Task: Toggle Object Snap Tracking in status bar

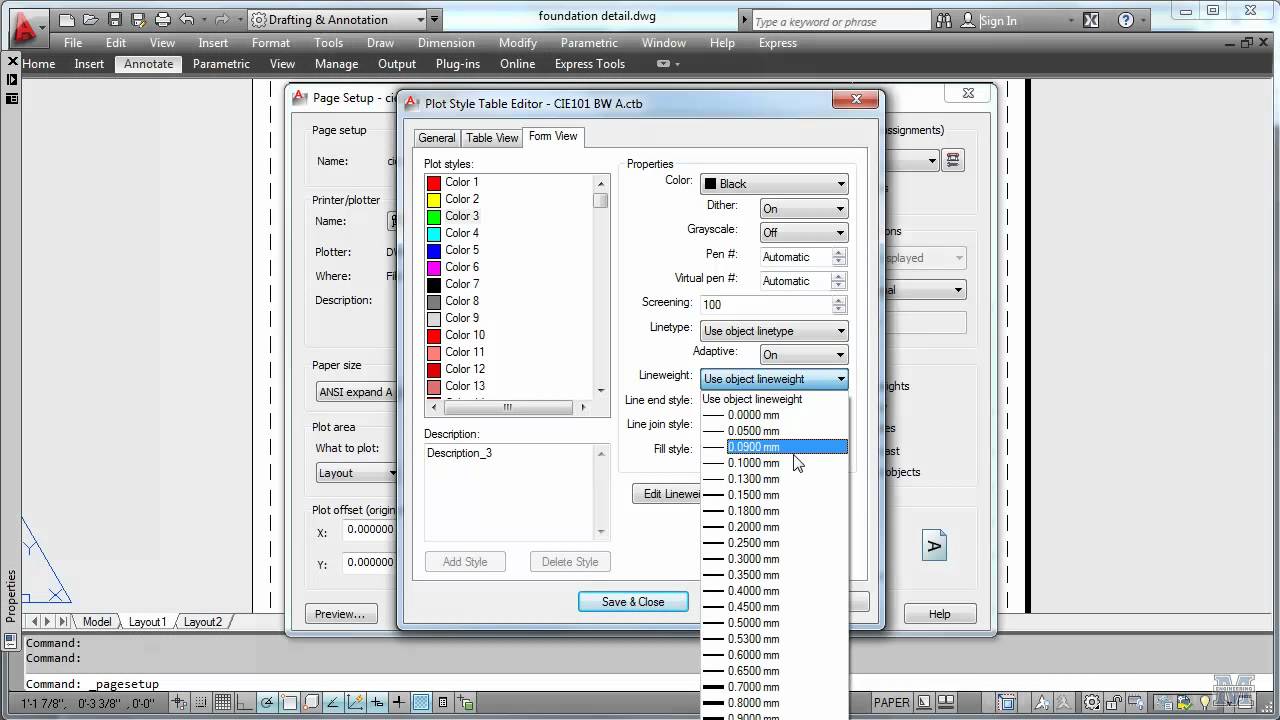Action: [x=333, y=702]
